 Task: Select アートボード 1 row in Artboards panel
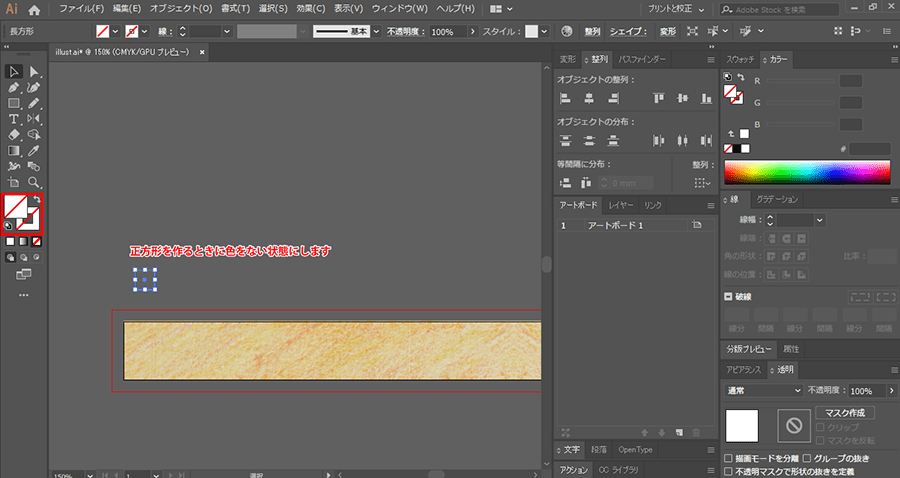click(635, 226)
